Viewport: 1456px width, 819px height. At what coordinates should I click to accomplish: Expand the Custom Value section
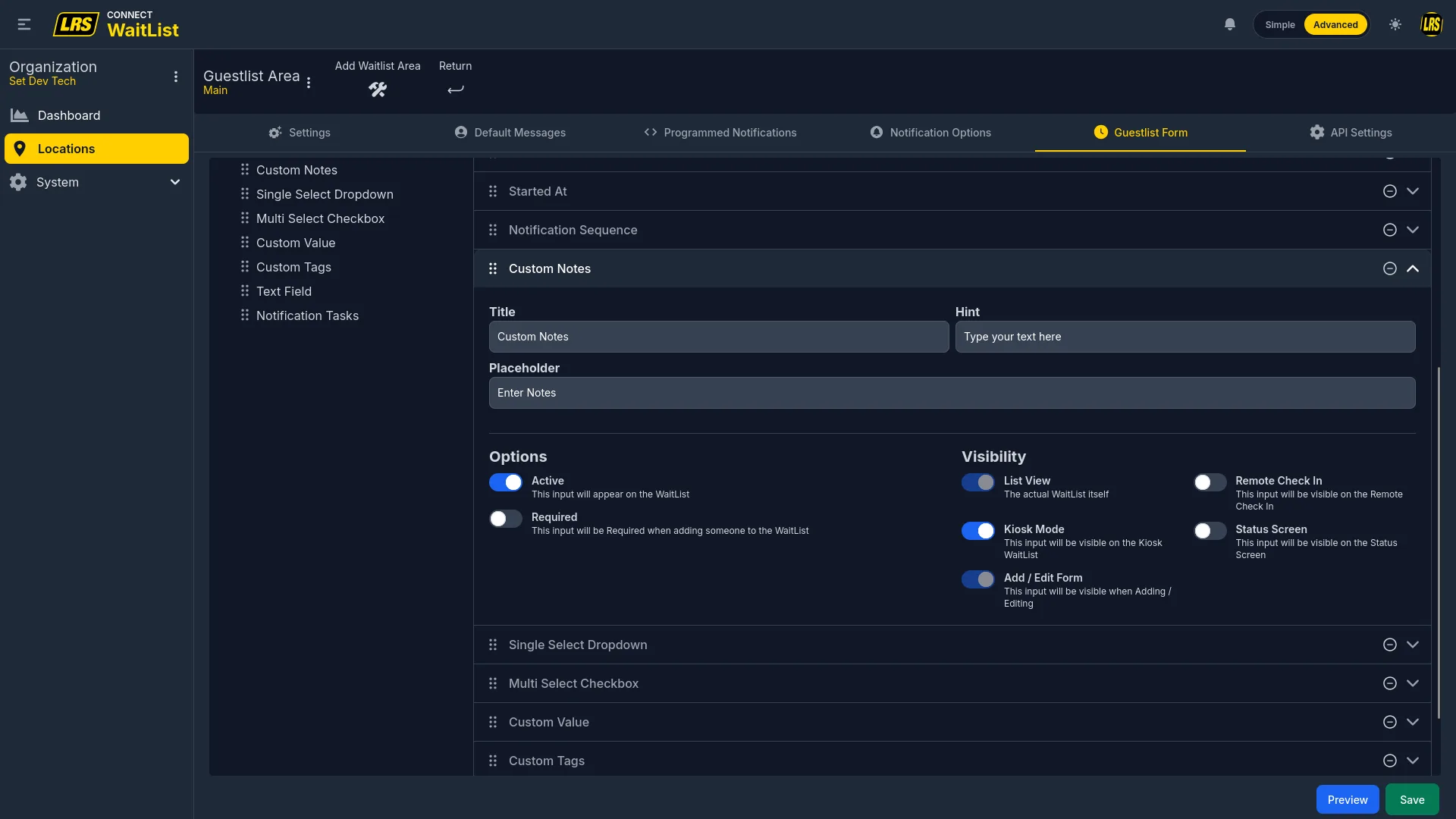point(1413,722)
